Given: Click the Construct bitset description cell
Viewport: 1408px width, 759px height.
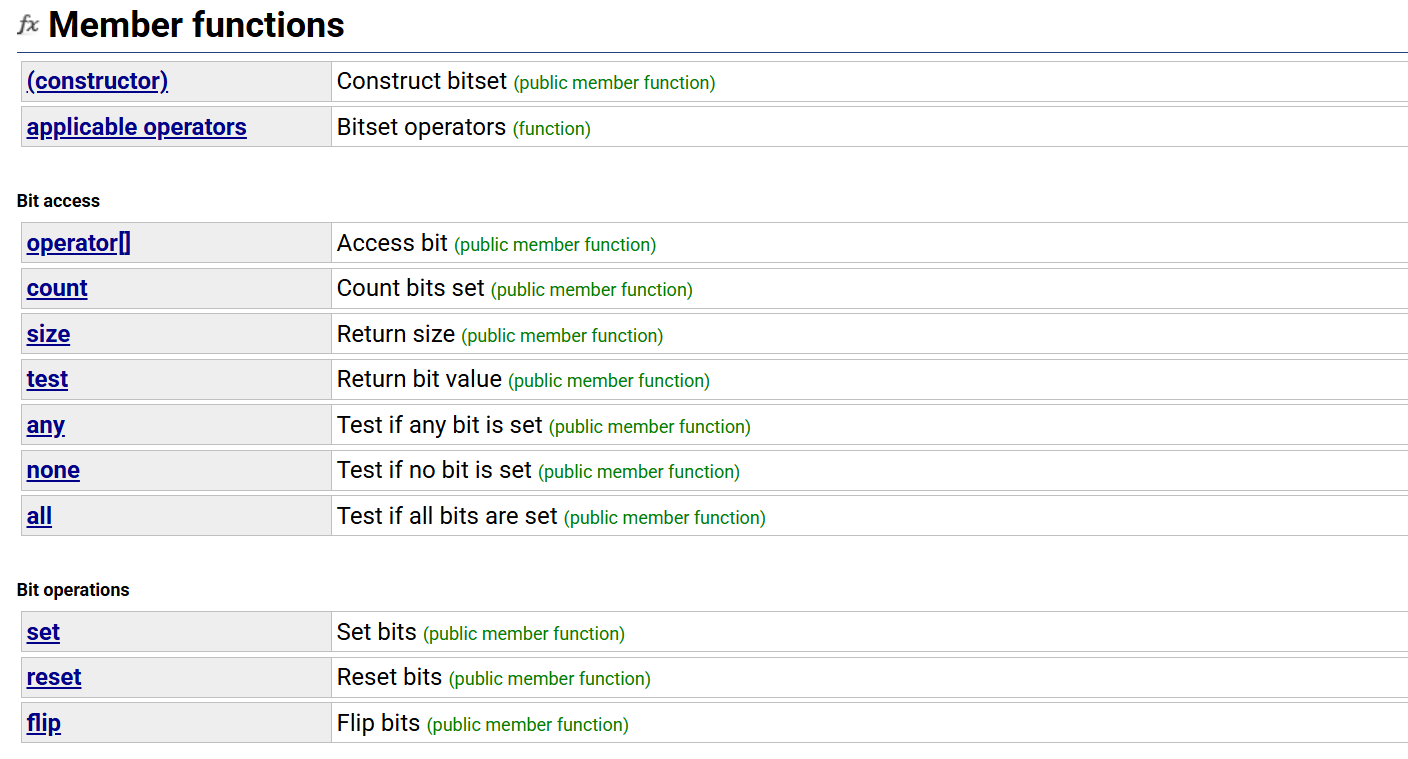Looking at the screenshot, I should coord(422,82).
